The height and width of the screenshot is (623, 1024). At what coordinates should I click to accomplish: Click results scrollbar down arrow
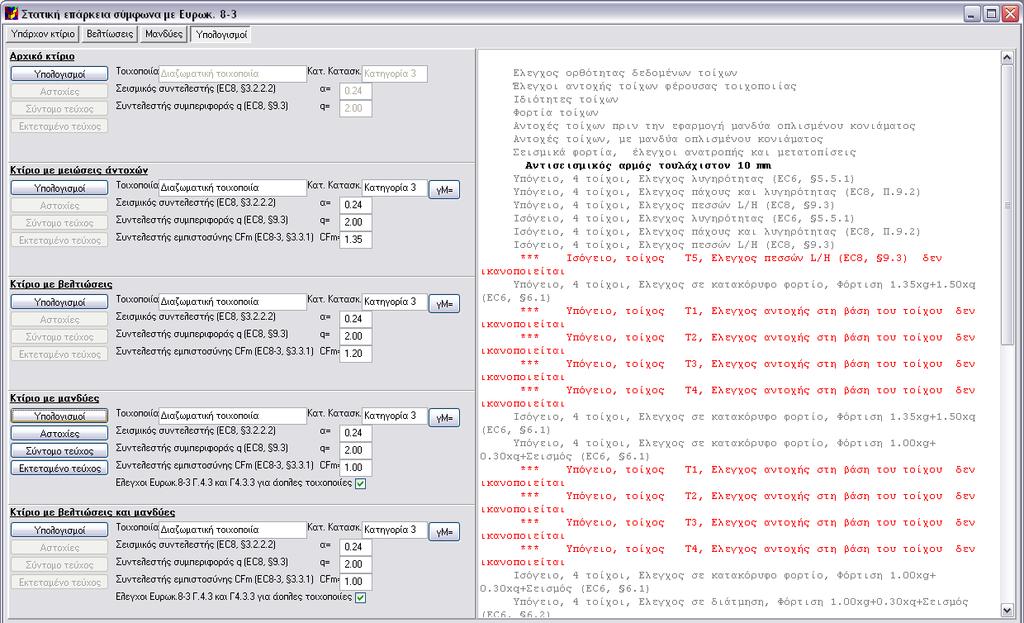[1006, 611]
